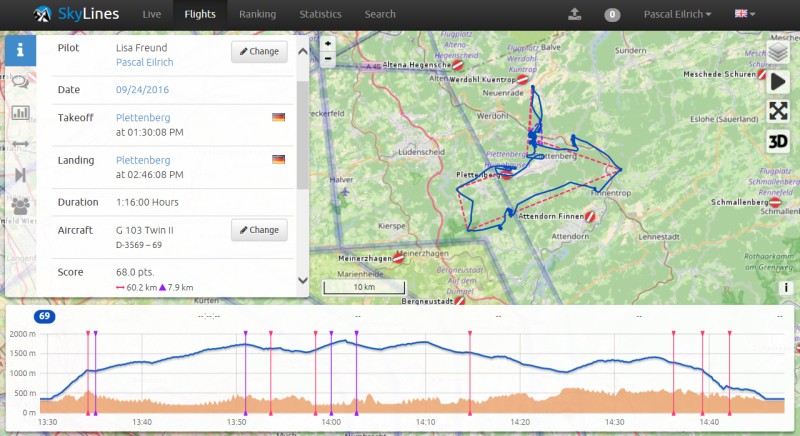Toggle the 3D map view

pos(778,141)
